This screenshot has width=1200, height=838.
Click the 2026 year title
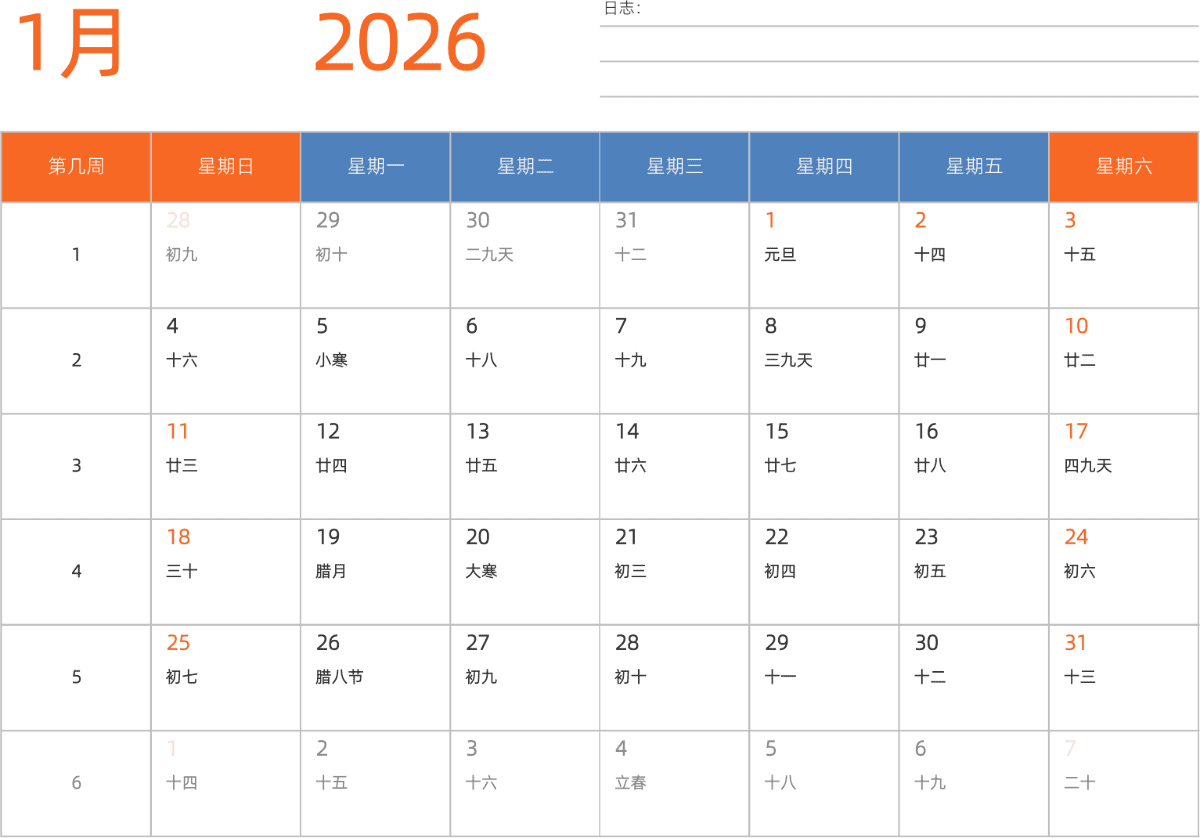click(400, 43)
